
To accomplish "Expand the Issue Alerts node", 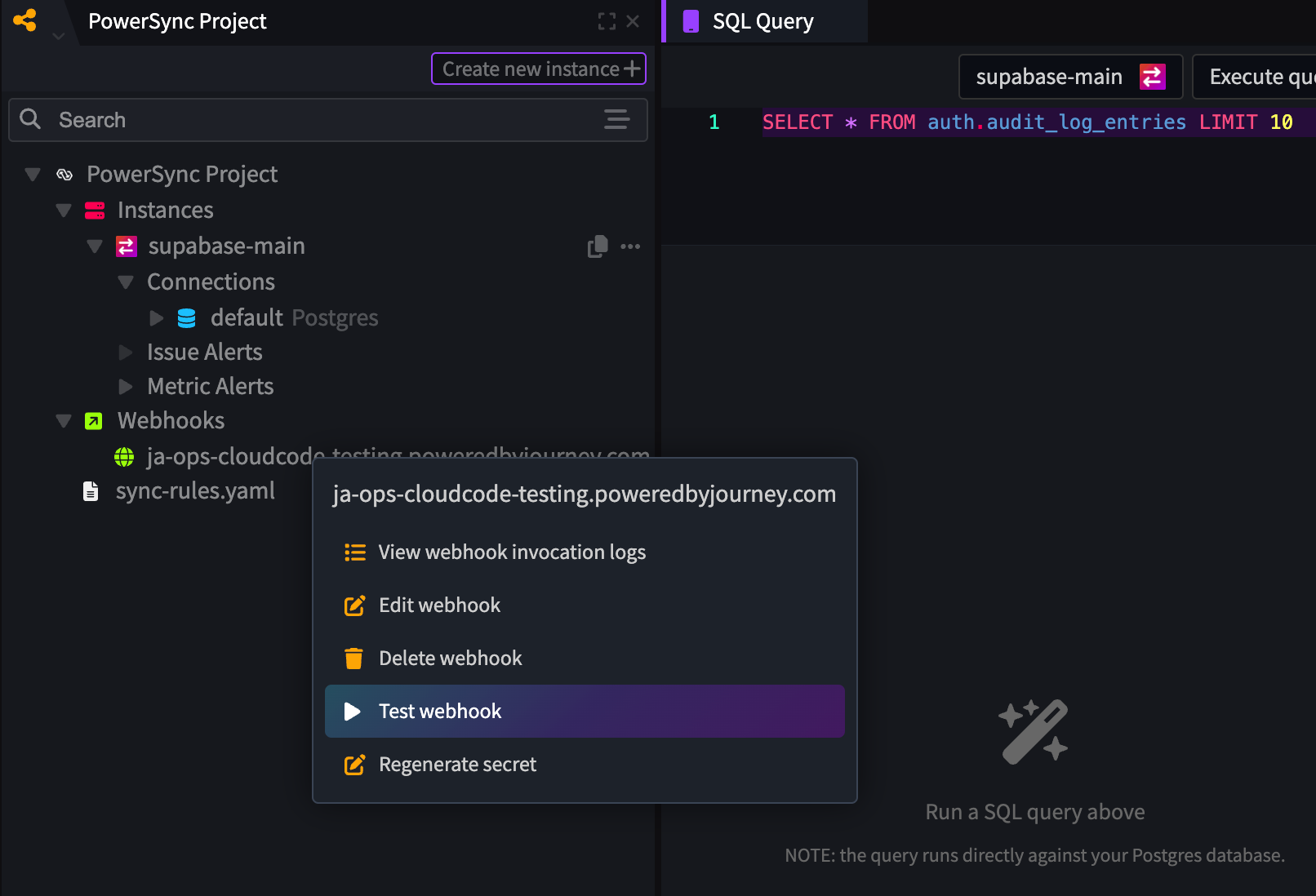I will [126, 353].
